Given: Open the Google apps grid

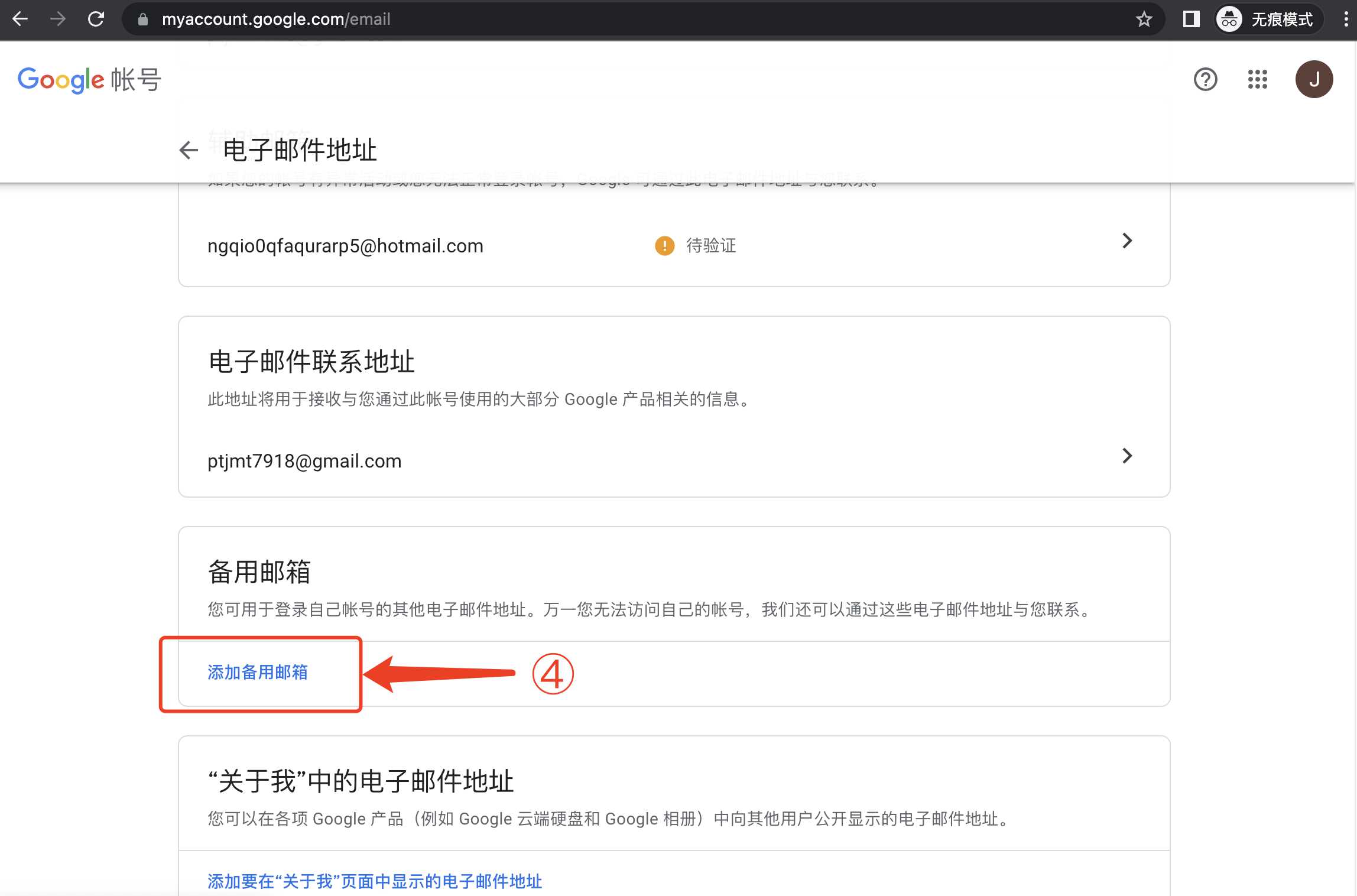Looking at the screenshot, I should pos(1258,79).
